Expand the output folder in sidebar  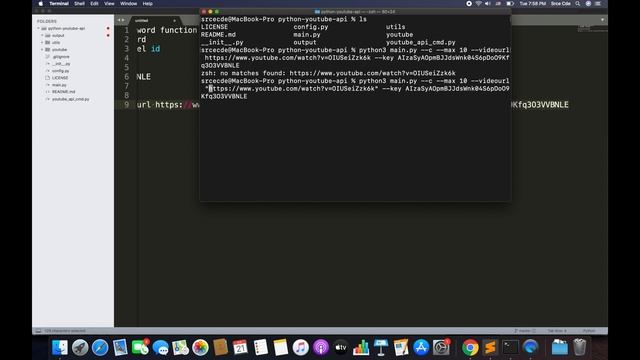42,36
